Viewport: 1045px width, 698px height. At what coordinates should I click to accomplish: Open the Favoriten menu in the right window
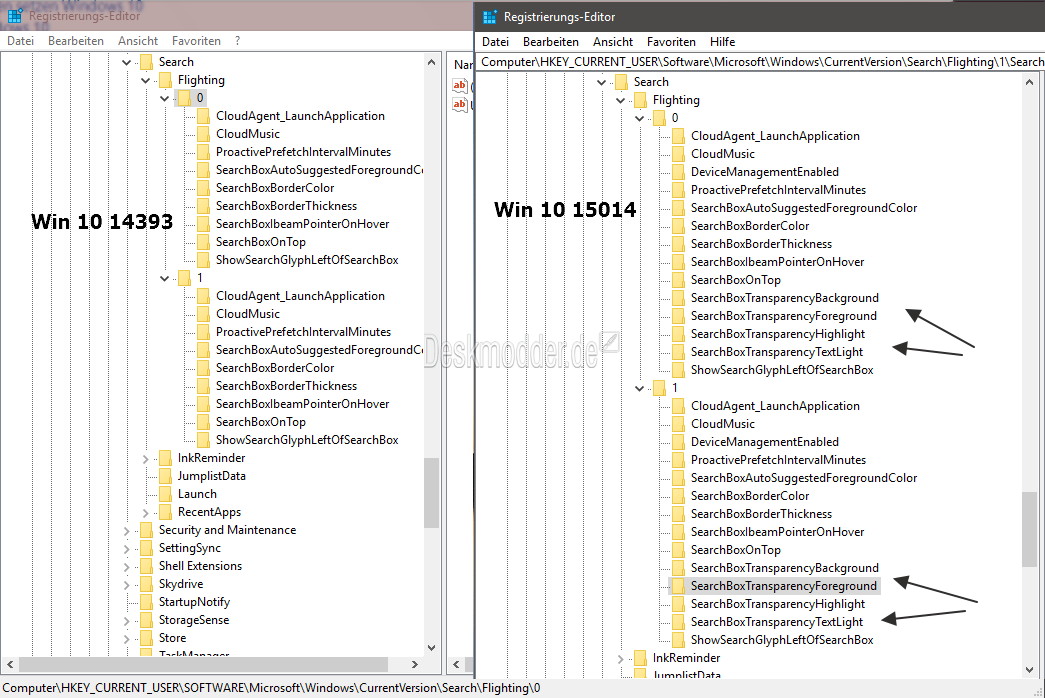click(671, 41)
